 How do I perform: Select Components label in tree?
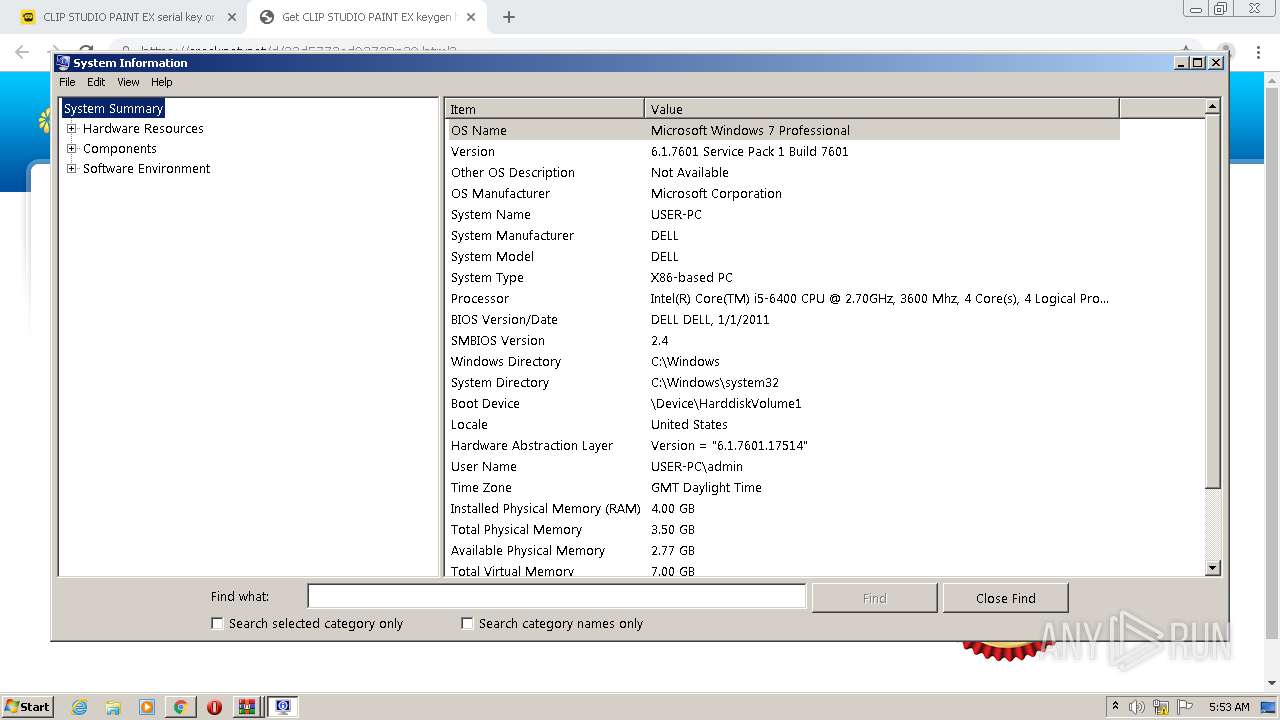(x=120, y=148)
